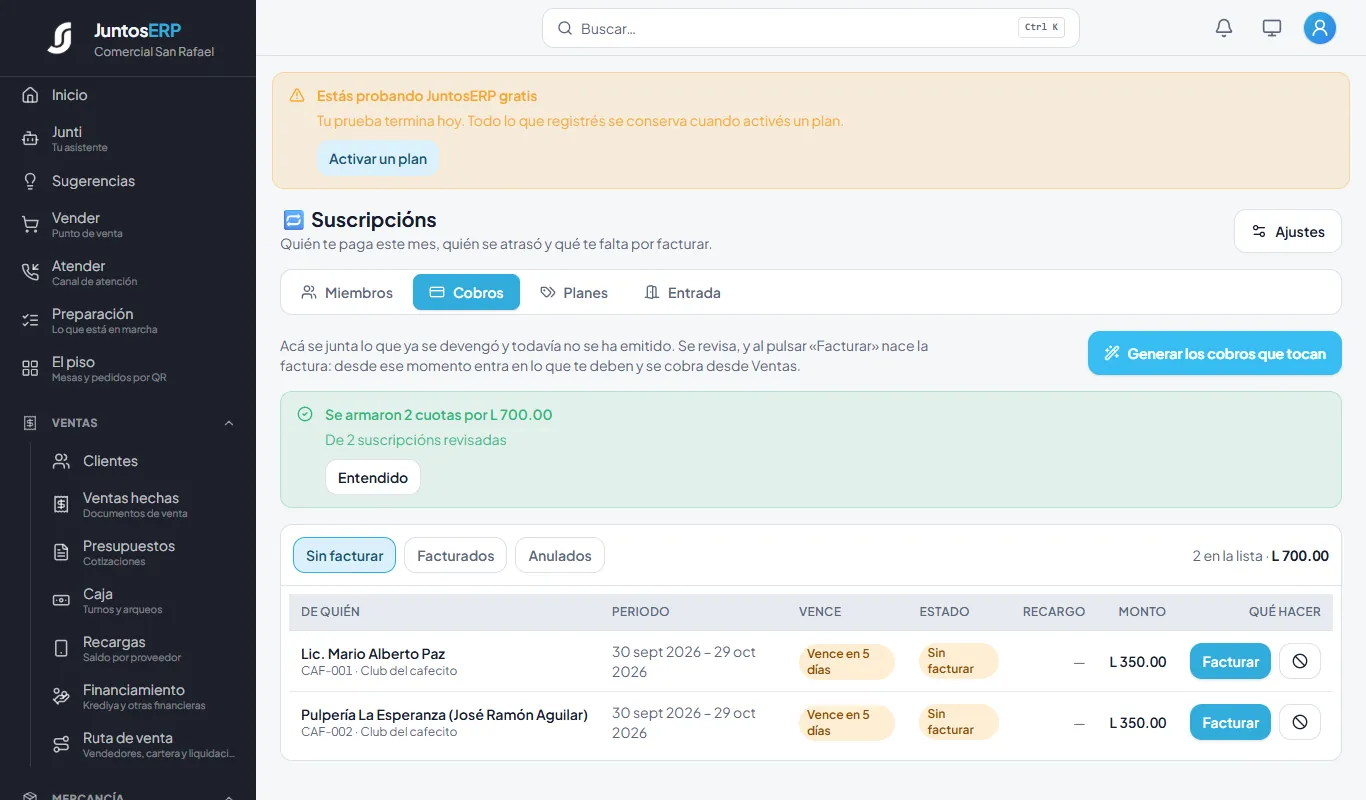Show the Anulados filter
Viewport: 1366px width, 800px height.
tap(560, 555)
